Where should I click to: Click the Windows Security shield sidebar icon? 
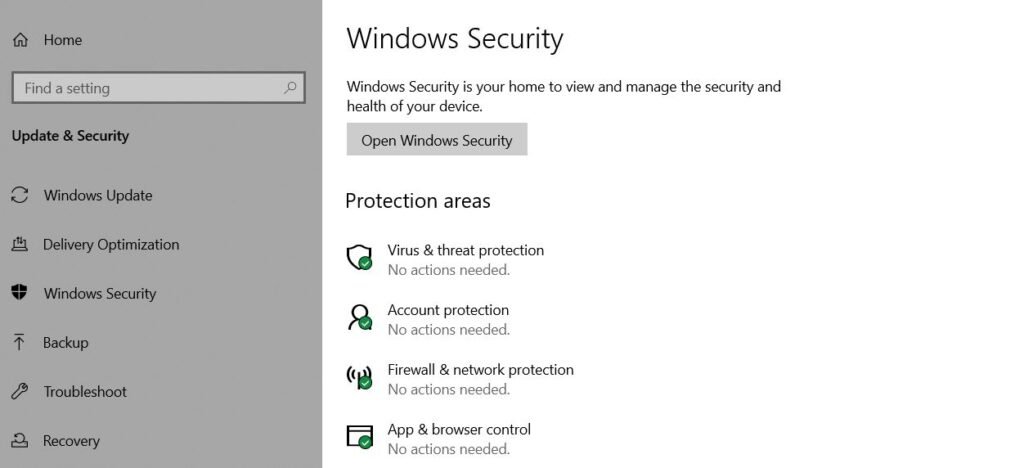[20, 293]
